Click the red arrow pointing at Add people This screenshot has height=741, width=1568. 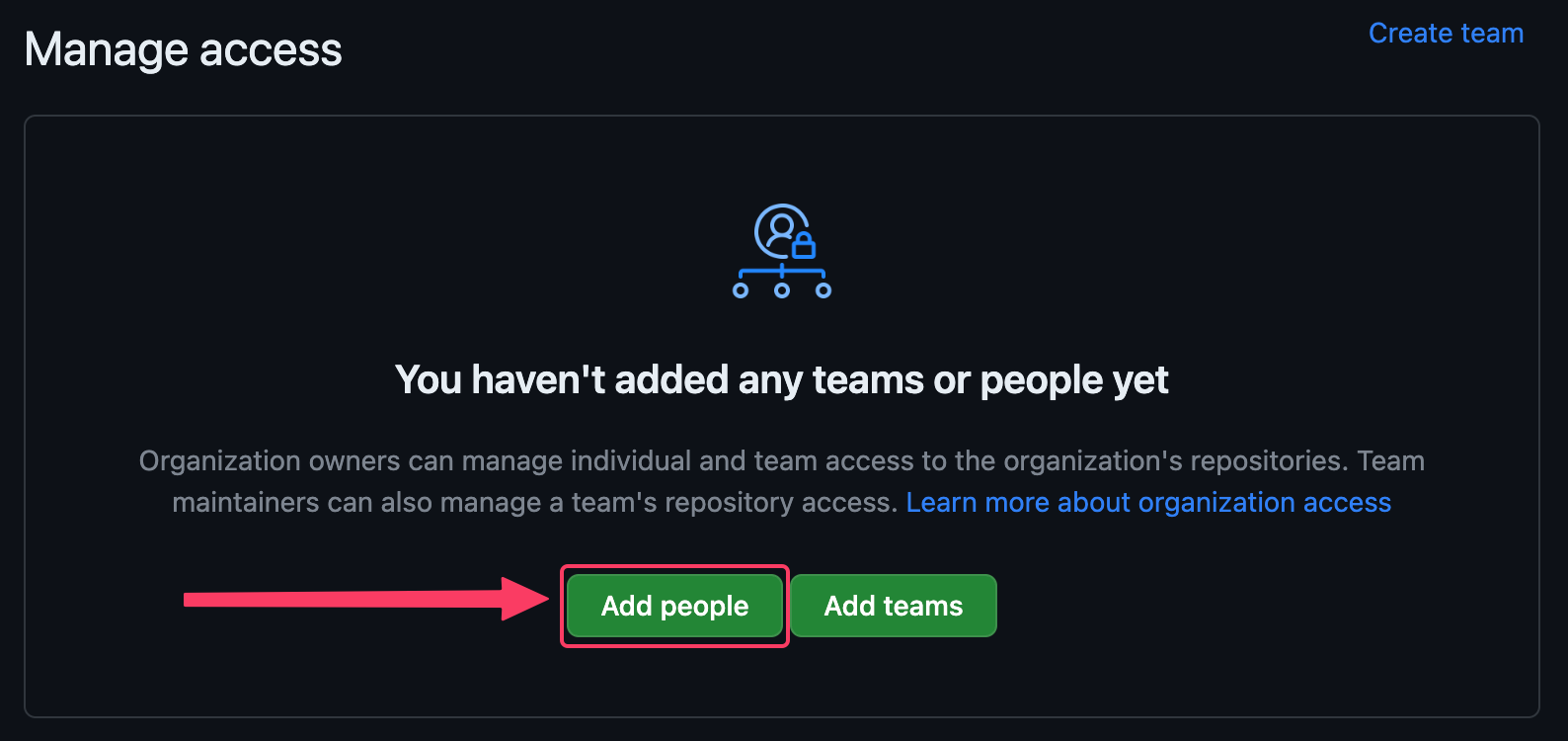tap(365, 597)
